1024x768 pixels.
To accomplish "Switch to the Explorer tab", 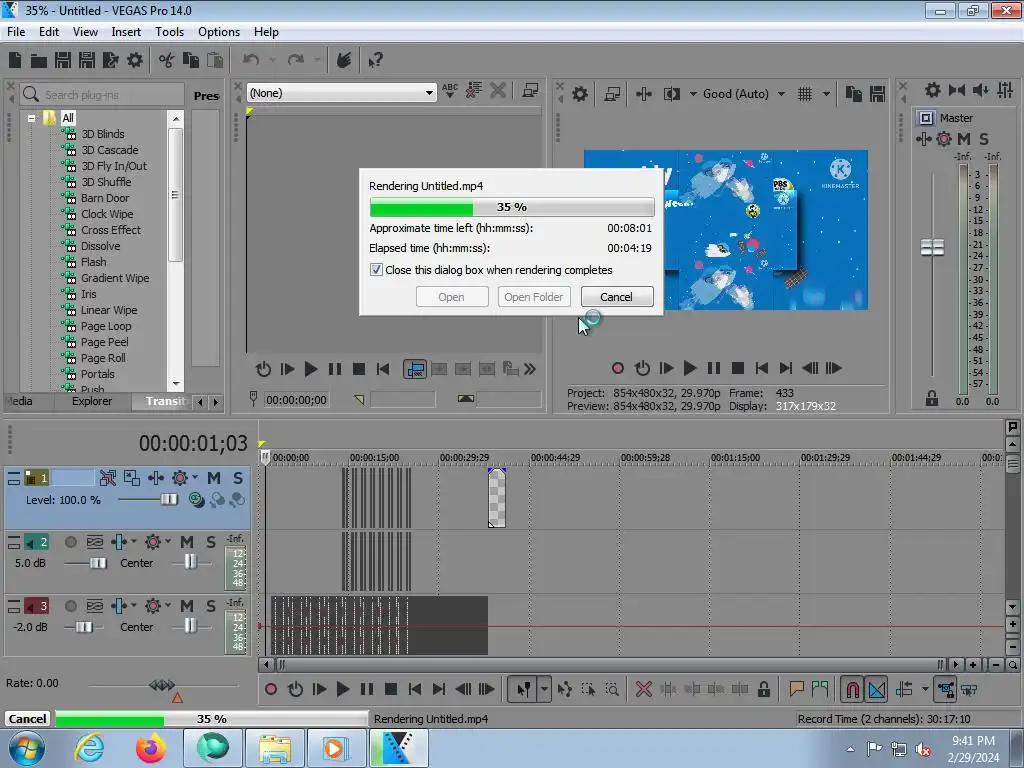I will point(91,401).
